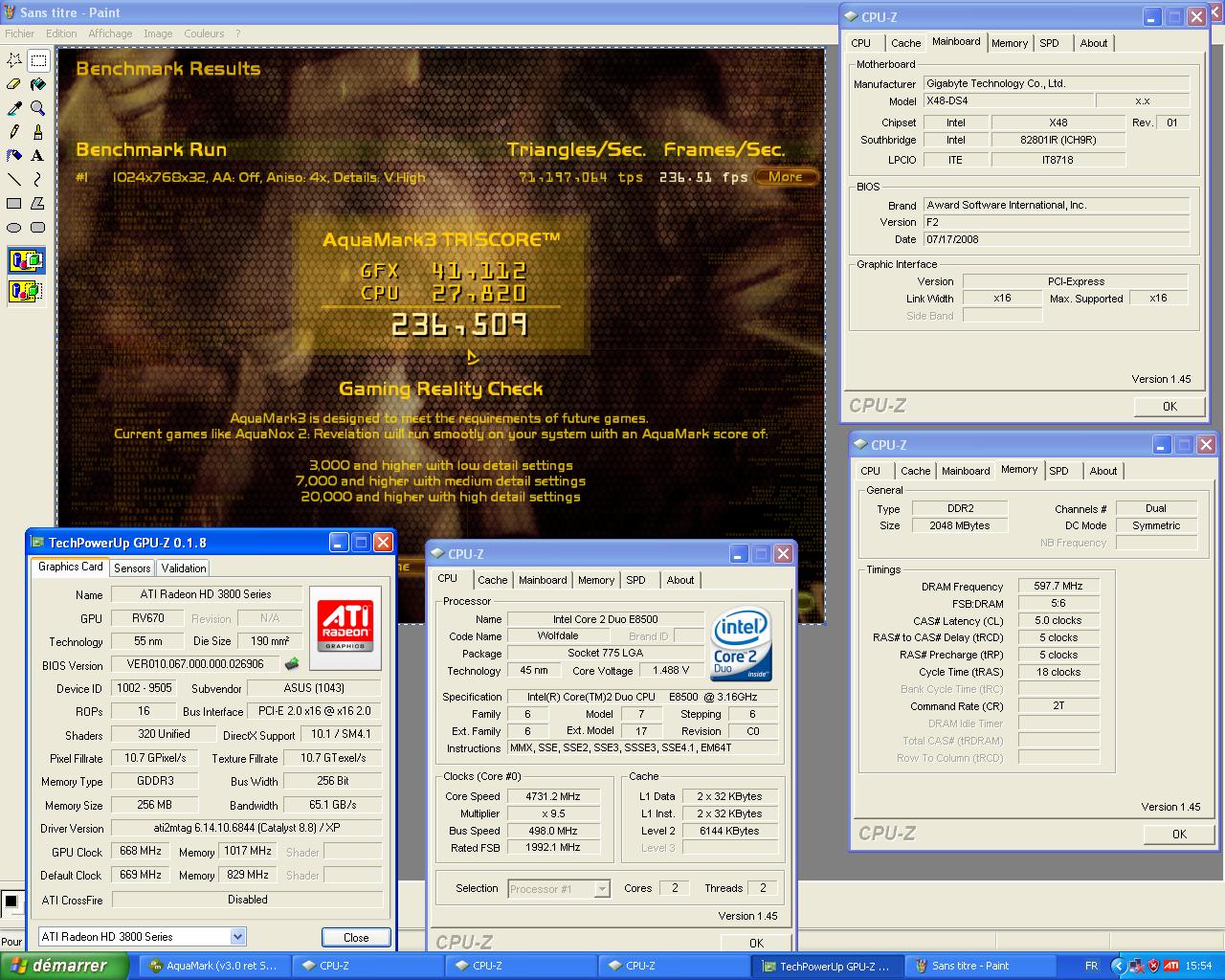
Task: Expand hidden tray icons with arrow button
Action: coord(1118,966)
